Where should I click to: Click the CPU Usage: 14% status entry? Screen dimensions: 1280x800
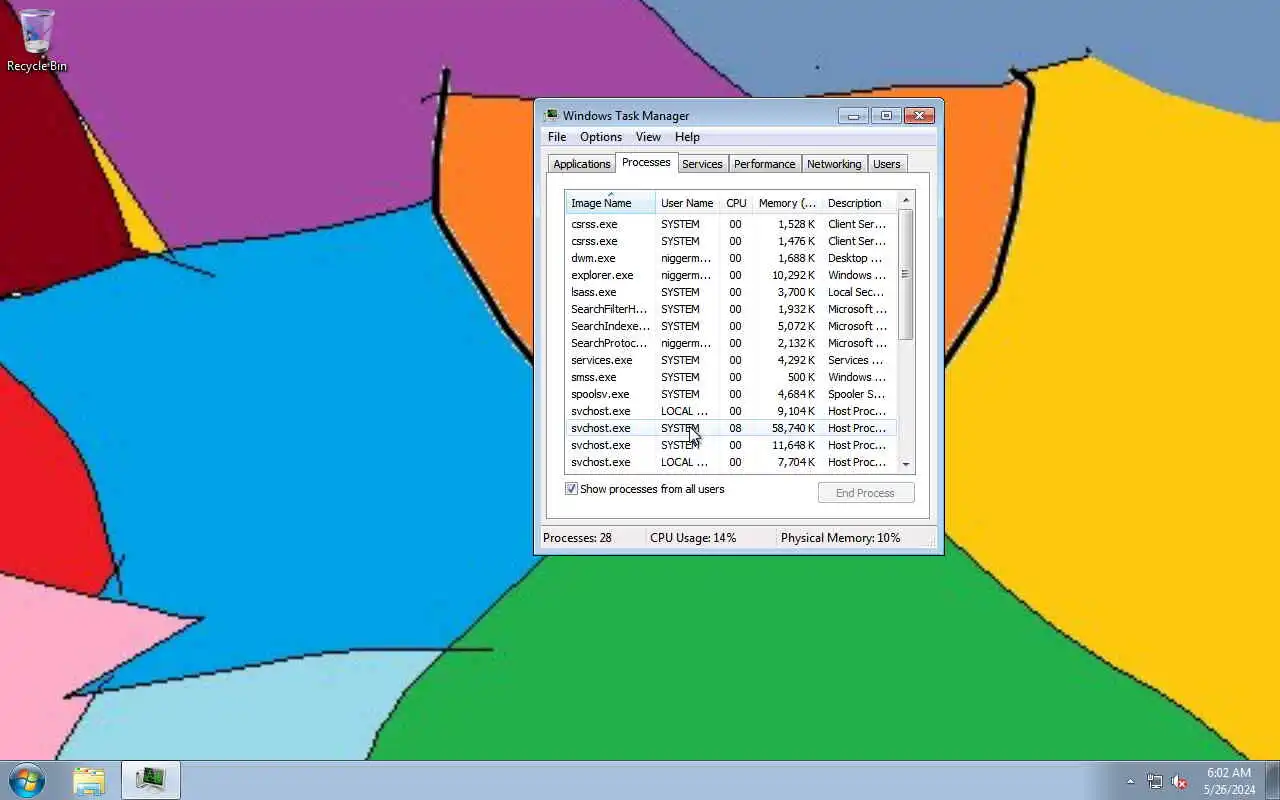[693, 538]
